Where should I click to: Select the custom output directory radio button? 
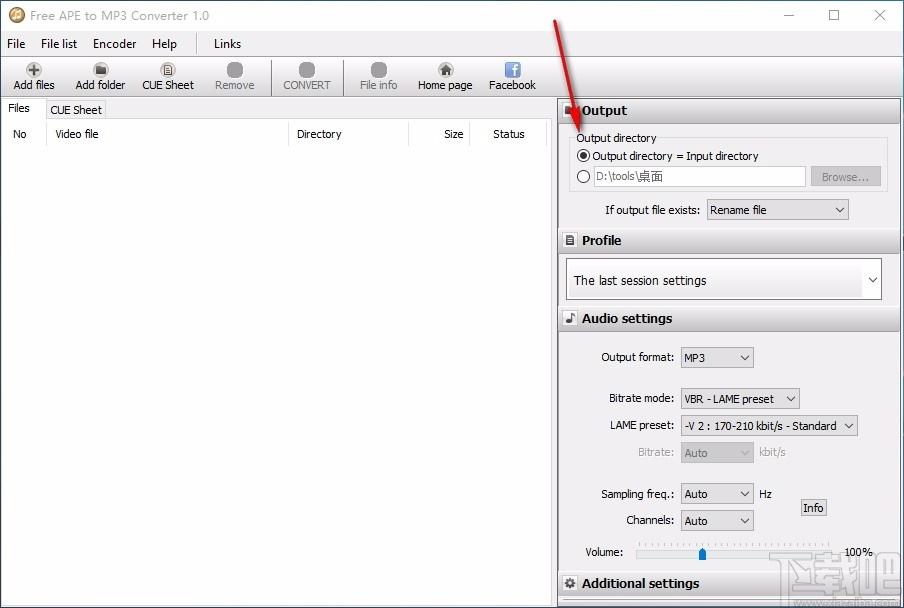click(x=583, y=176)
